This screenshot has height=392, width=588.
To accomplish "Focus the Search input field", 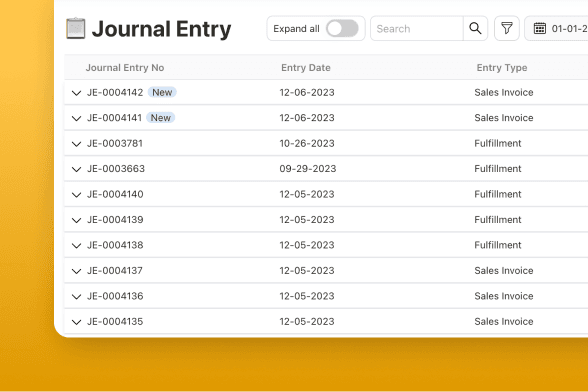I will [x=417, y=29].
